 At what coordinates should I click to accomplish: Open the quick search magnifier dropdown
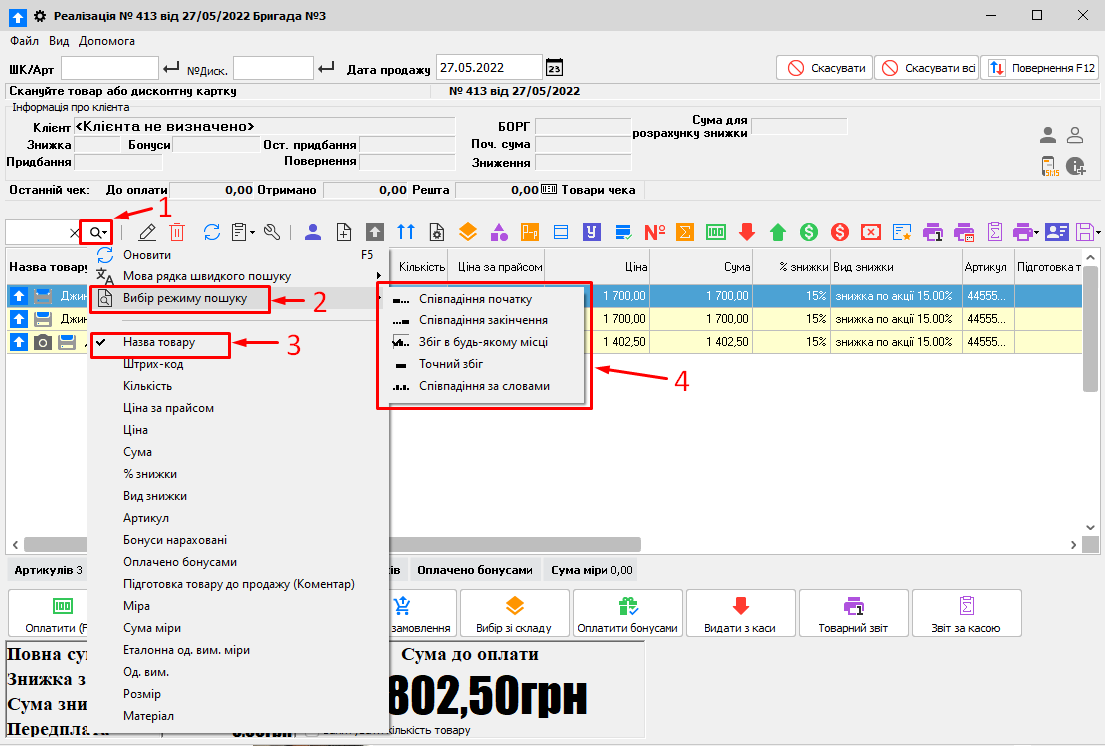[x=98, y=232]
